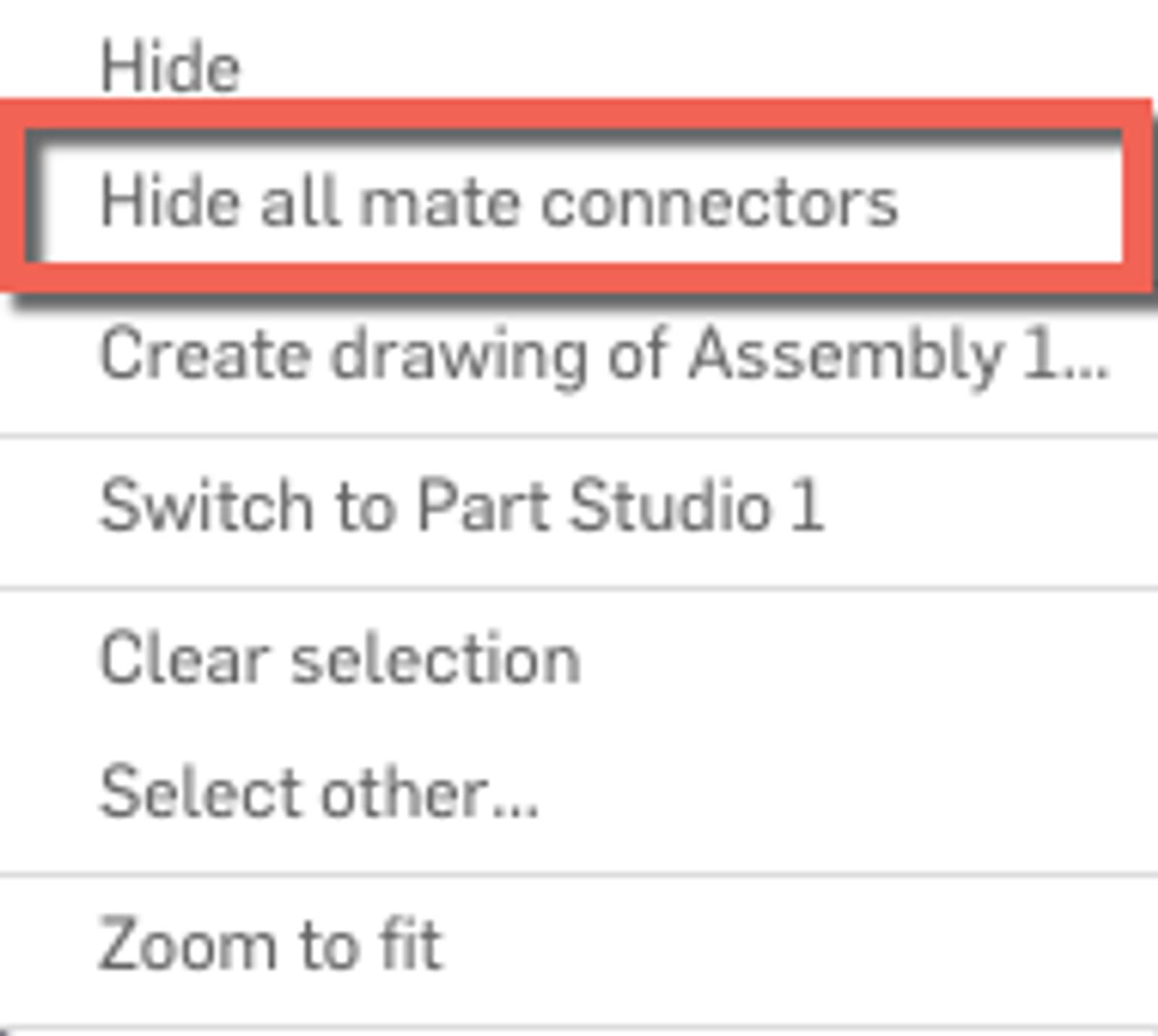Pick the Select other... menu entry
This screenshot has height=1036, width=1158.
(319, 794)
